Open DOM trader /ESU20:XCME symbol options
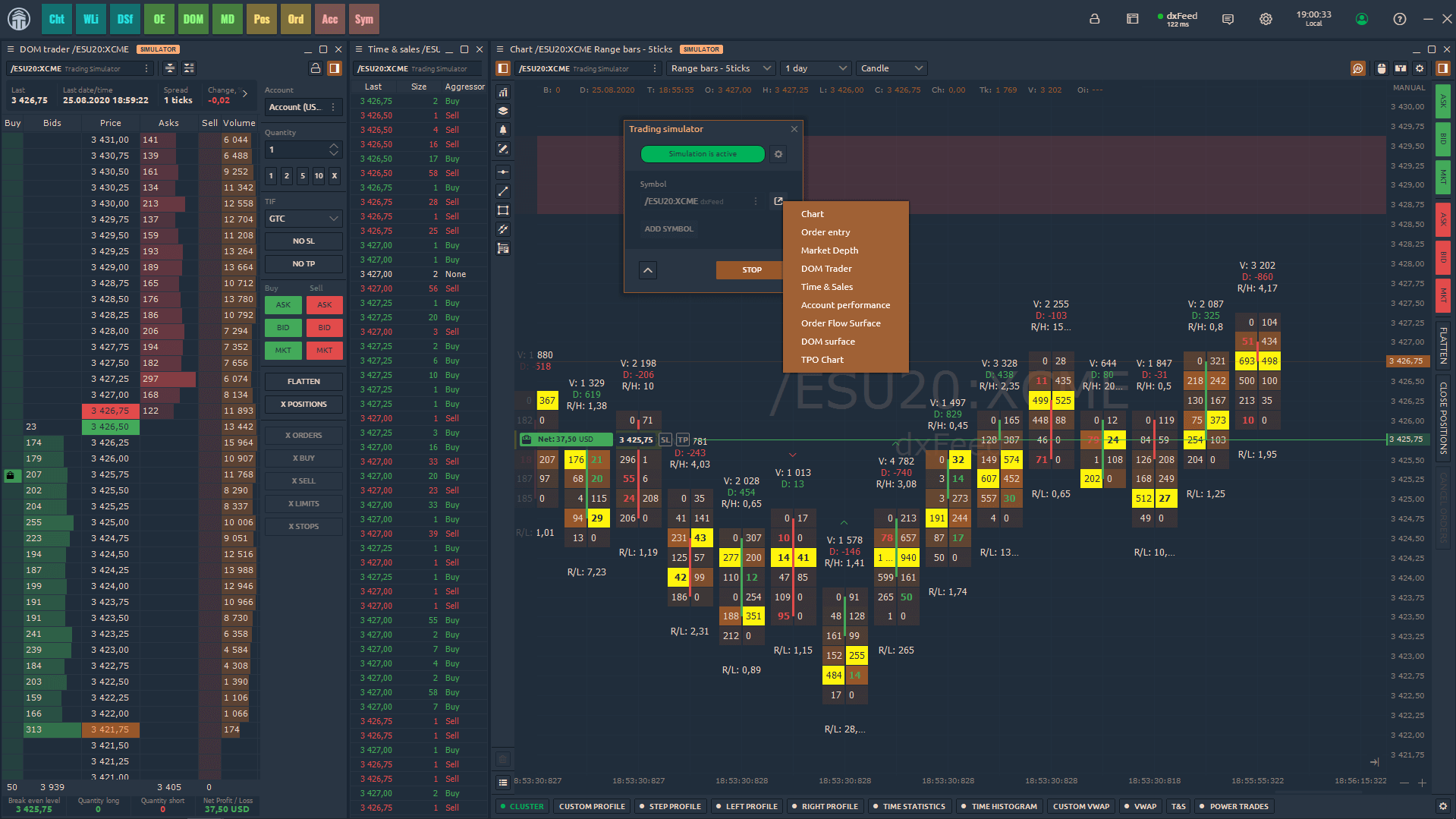This screenshot has width=1456, height=819. 146,68
